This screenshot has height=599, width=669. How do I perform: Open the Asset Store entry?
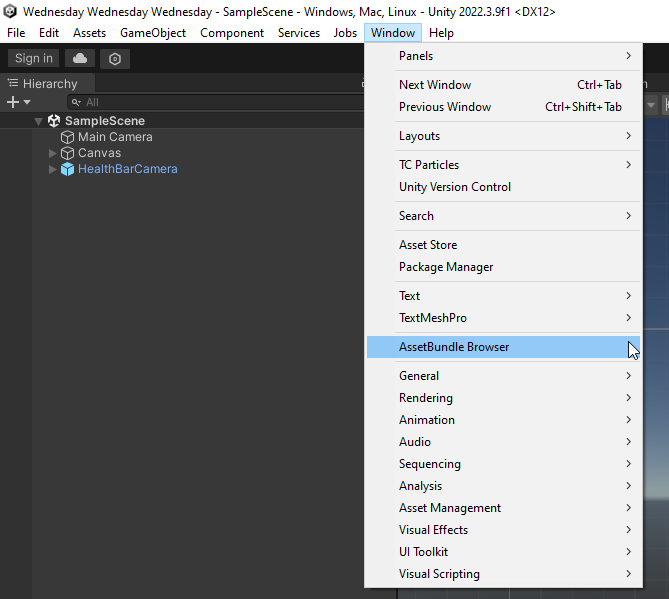(504, 245)
